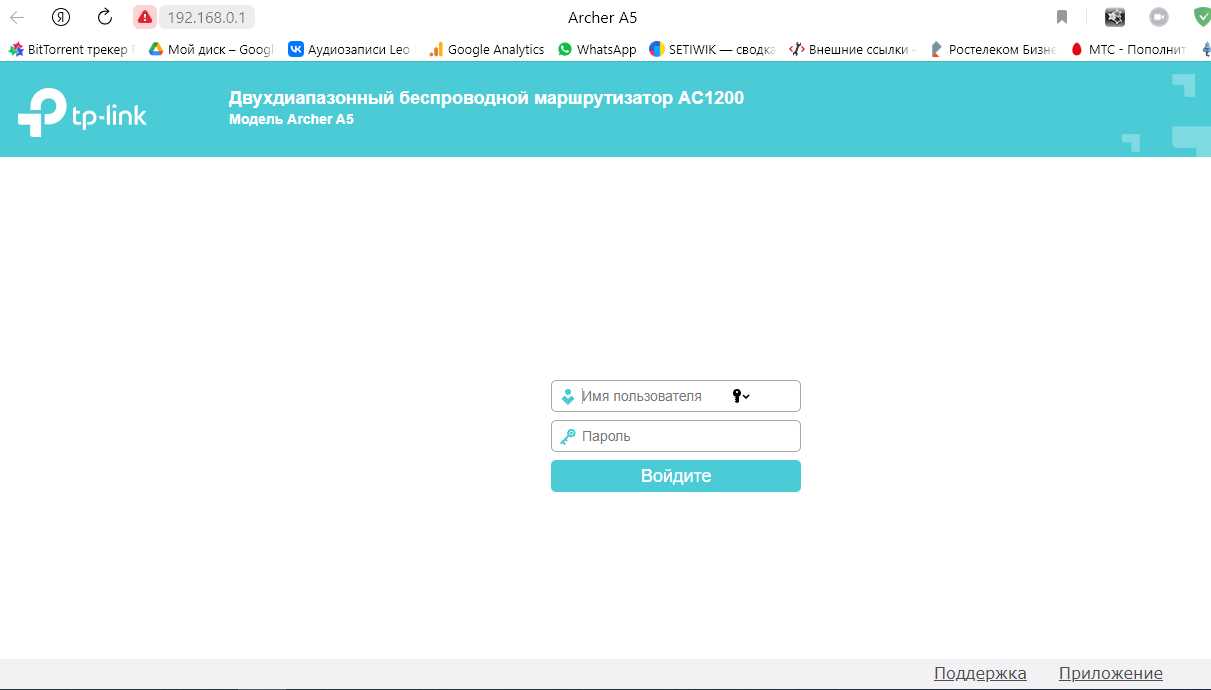
Task: Click the user icon in the username field
Action: [568, 396]
